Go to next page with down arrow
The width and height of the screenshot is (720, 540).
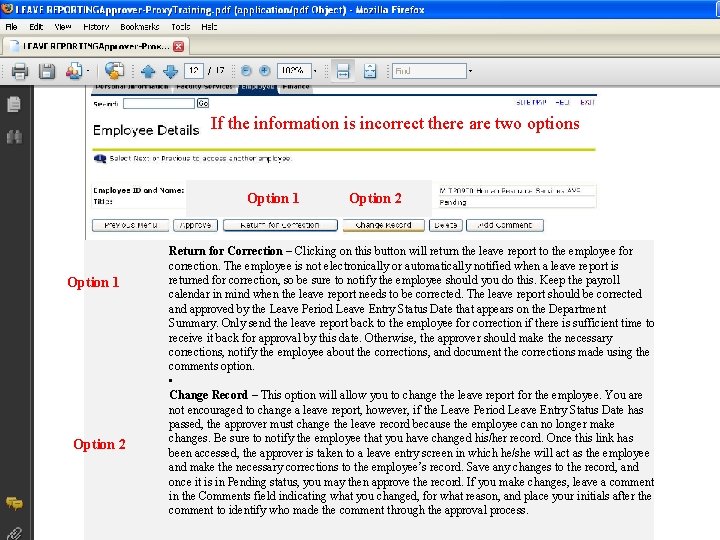tap(170, 71)
